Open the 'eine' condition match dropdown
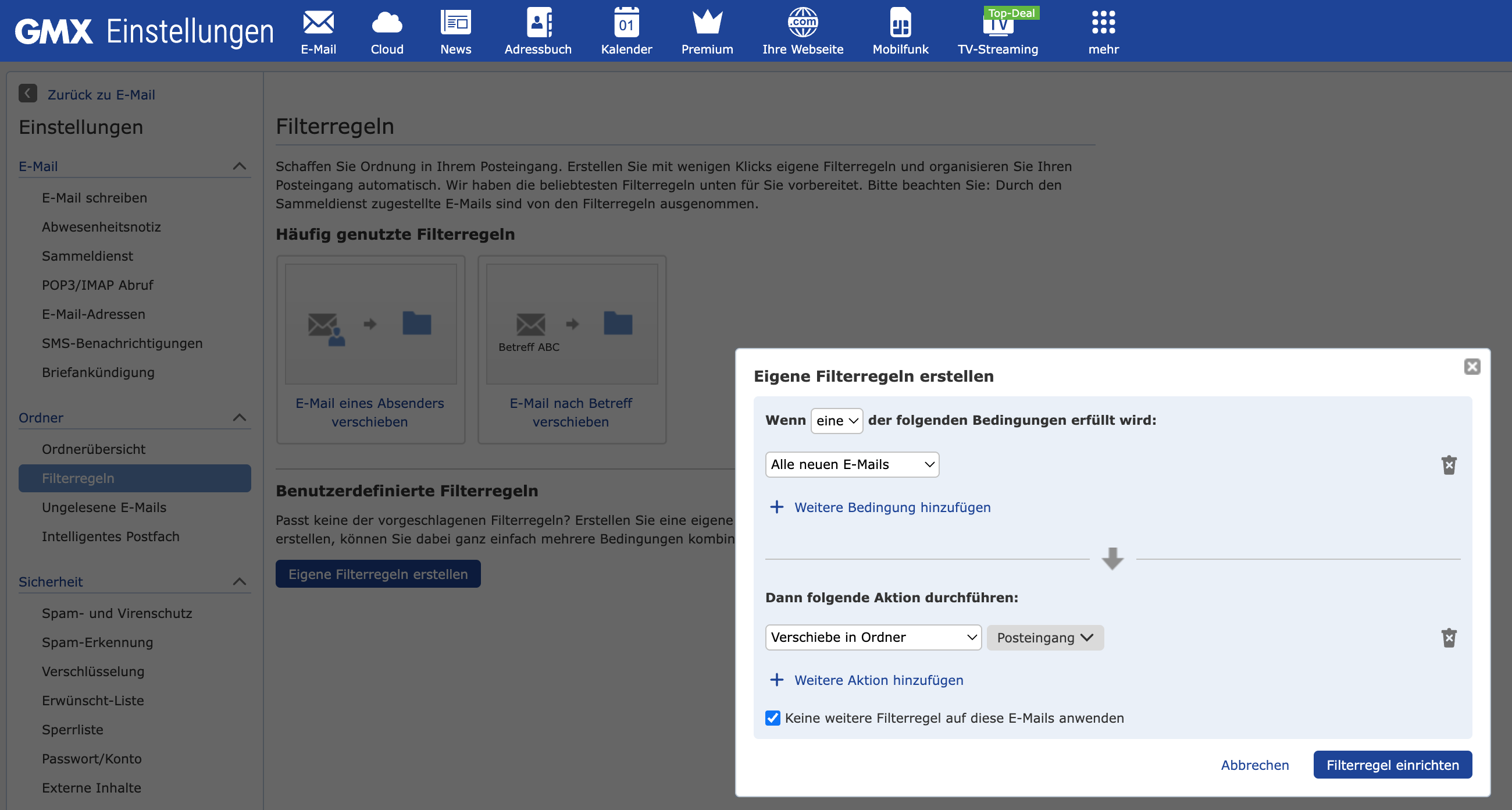Image resolution: width=1512 pixels, height=810 pixels. coord(836,421)
